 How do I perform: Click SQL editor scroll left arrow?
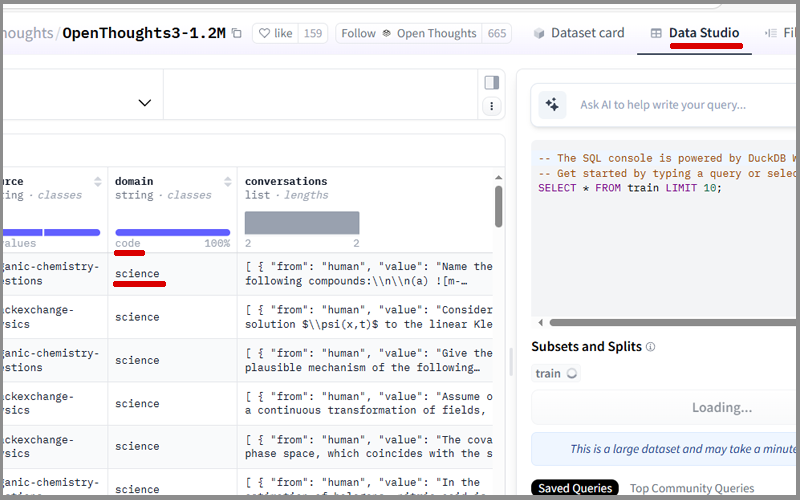540,322
